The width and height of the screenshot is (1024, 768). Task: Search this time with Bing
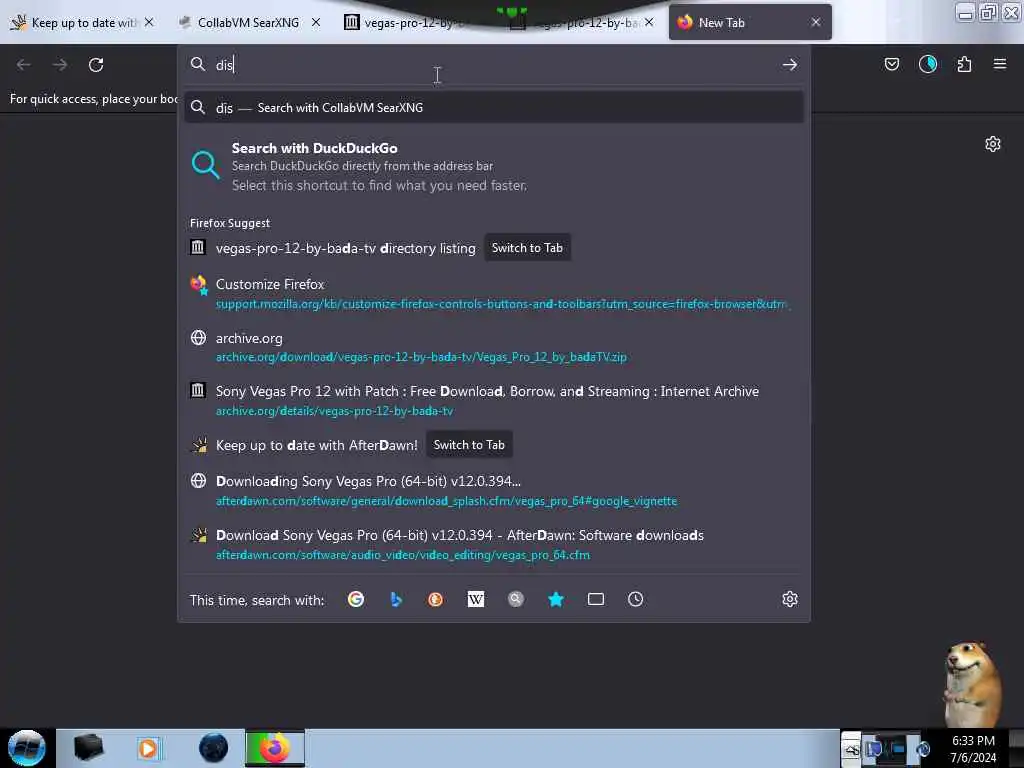[x=396, y=599]
